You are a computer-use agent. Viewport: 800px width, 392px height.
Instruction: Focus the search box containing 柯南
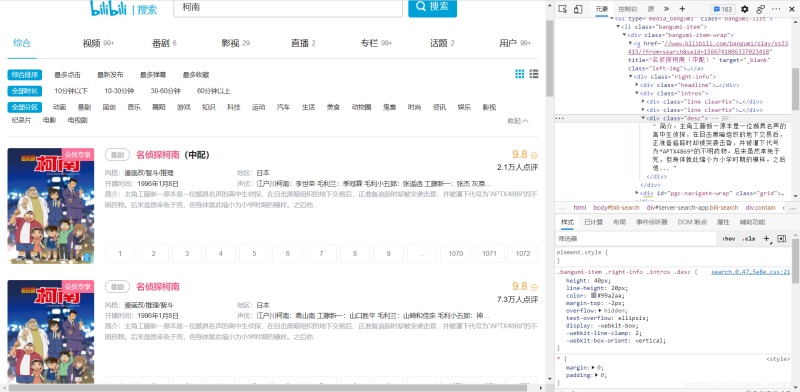pyautogui.click(x=288, y=8)
